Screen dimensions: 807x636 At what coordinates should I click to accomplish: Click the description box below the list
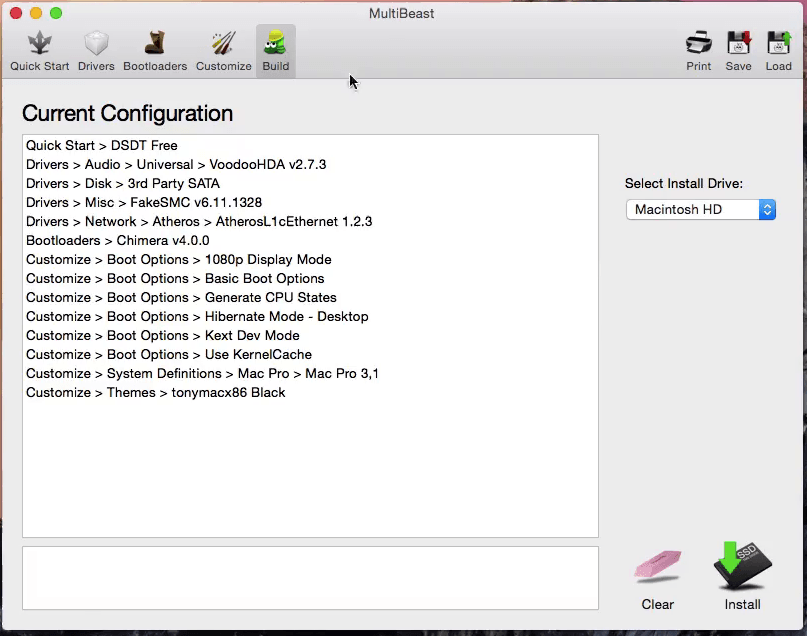(310, 578)
